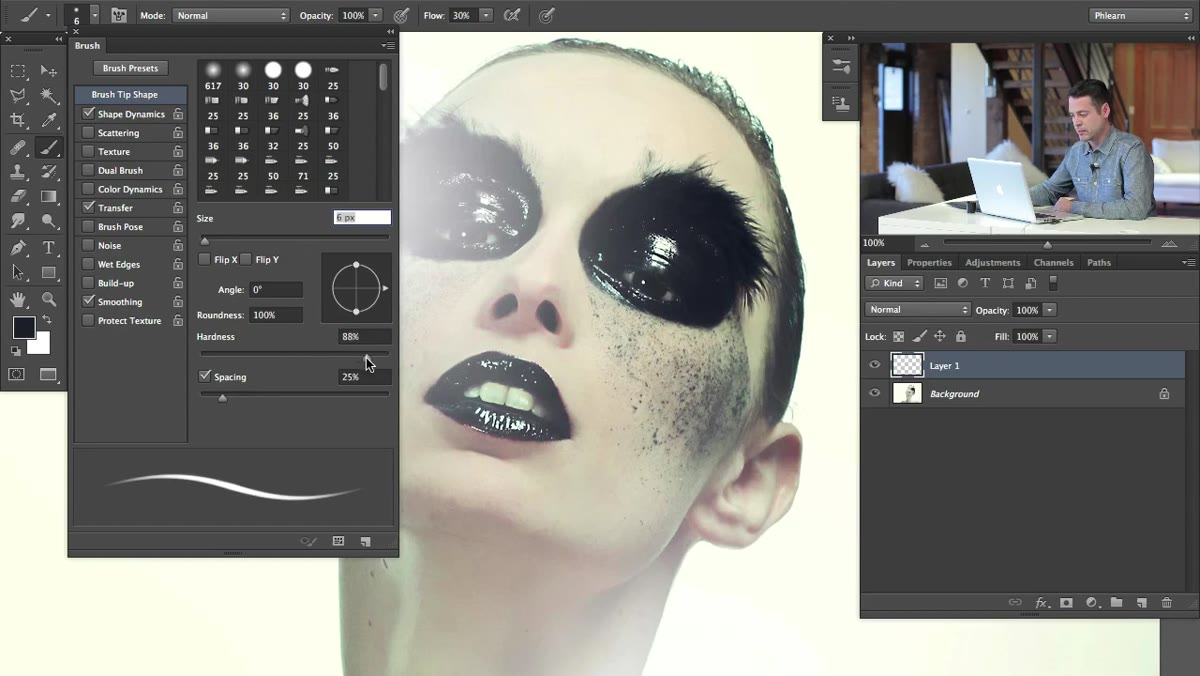Toggle Quick Mask mode
This screenshot has height=676, width=1200.
17,374
